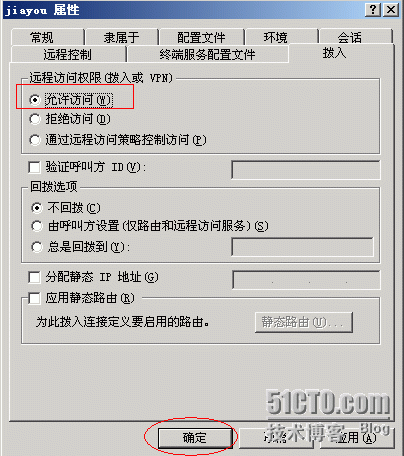Screen dimensions: 404x456
Task: Select the 拒绝访问 radio button
Action: pos(35,119)
